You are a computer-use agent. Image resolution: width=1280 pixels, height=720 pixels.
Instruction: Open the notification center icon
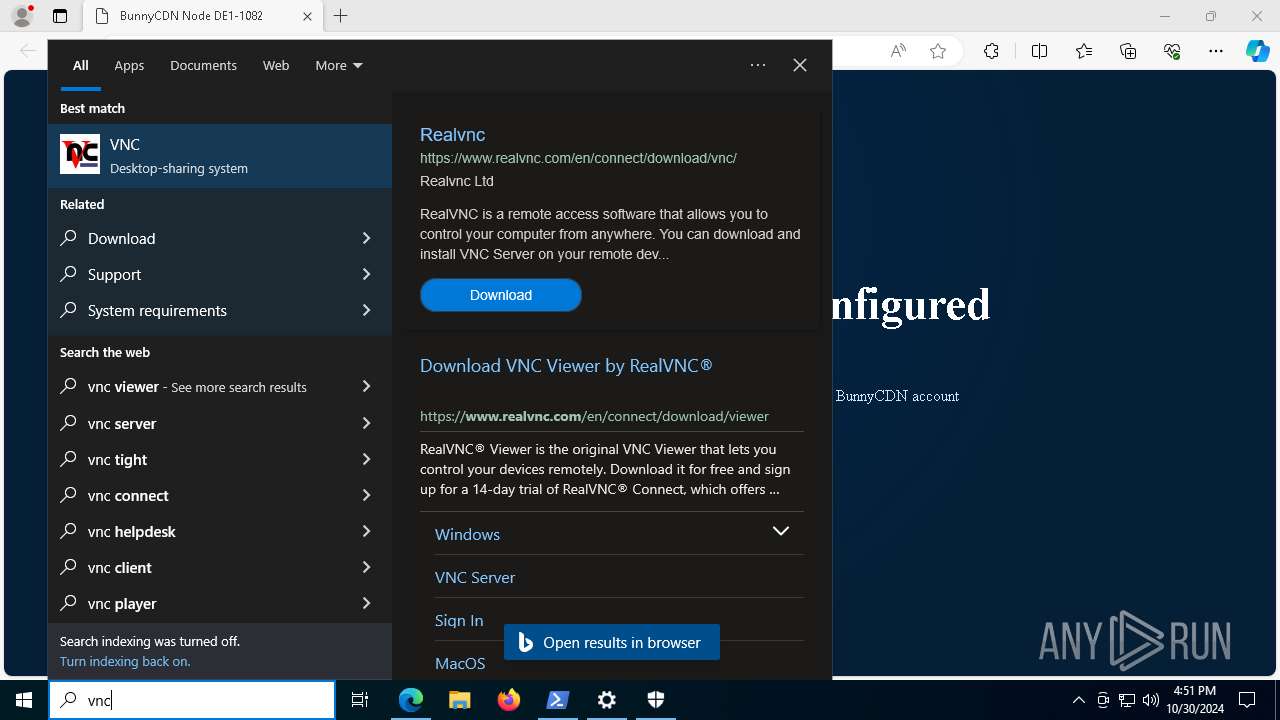point(1247,700)
